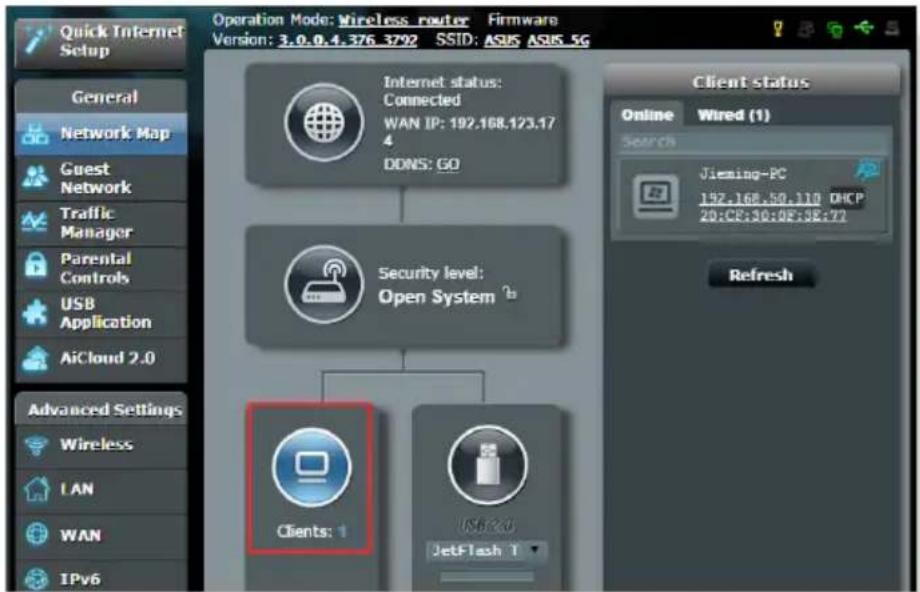
Task: Click Jieming-PC Windows device icon
Action: (655, 196)
